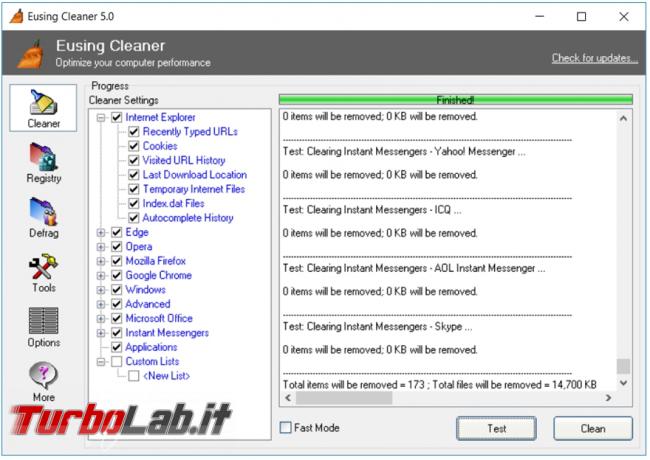Uncheck Last Download Location
Viewport: 650px width, 460px height.
click(133, 175)
